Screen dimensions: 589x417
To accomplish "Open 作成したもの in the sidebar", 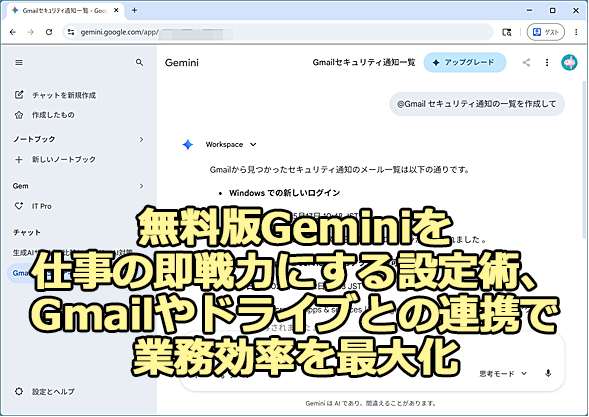I will click(44, 115).
